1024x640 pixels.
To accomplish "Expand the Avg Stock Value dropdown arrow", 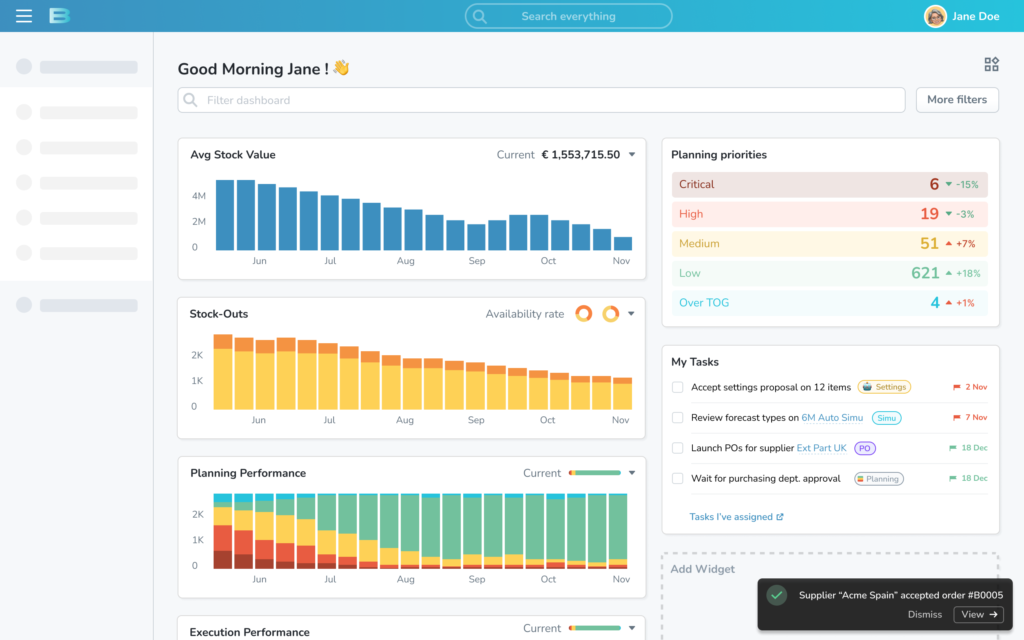I will (632, 155).
